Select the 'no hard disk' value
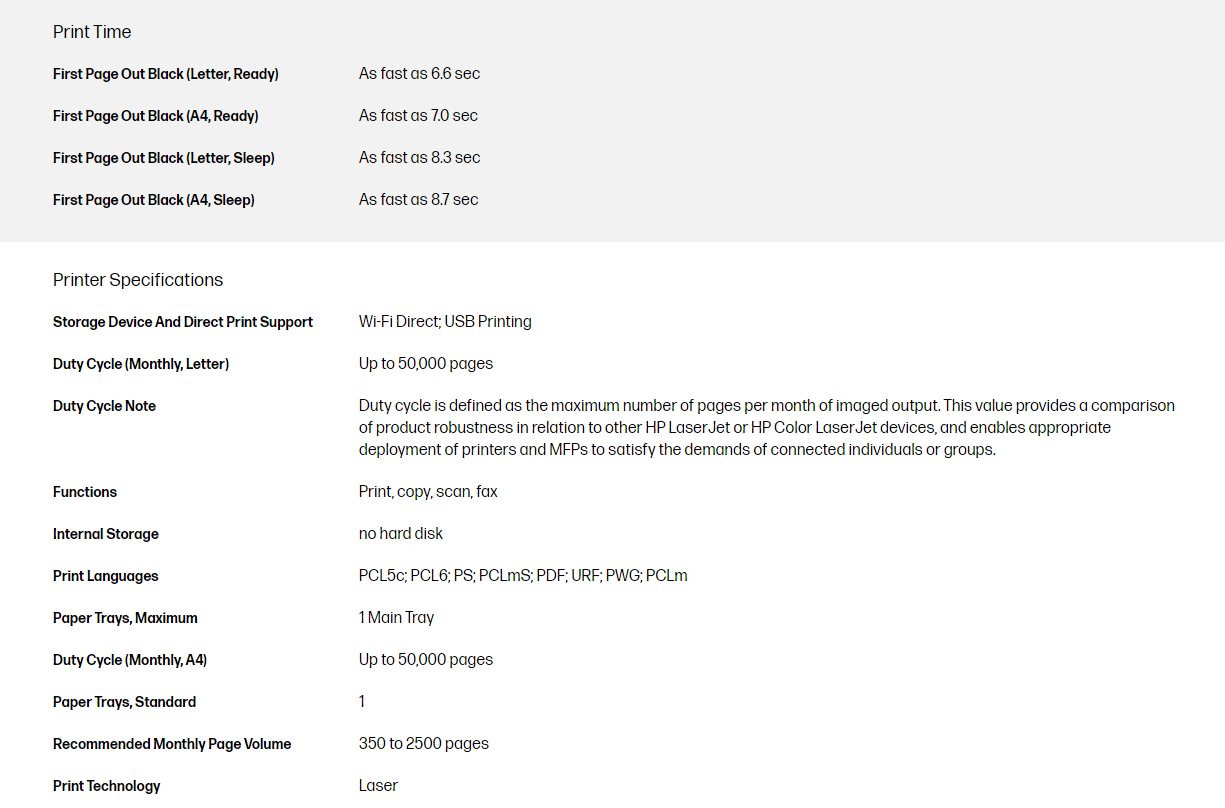The height and width of the screenshot is (808, 1225). 401,534
